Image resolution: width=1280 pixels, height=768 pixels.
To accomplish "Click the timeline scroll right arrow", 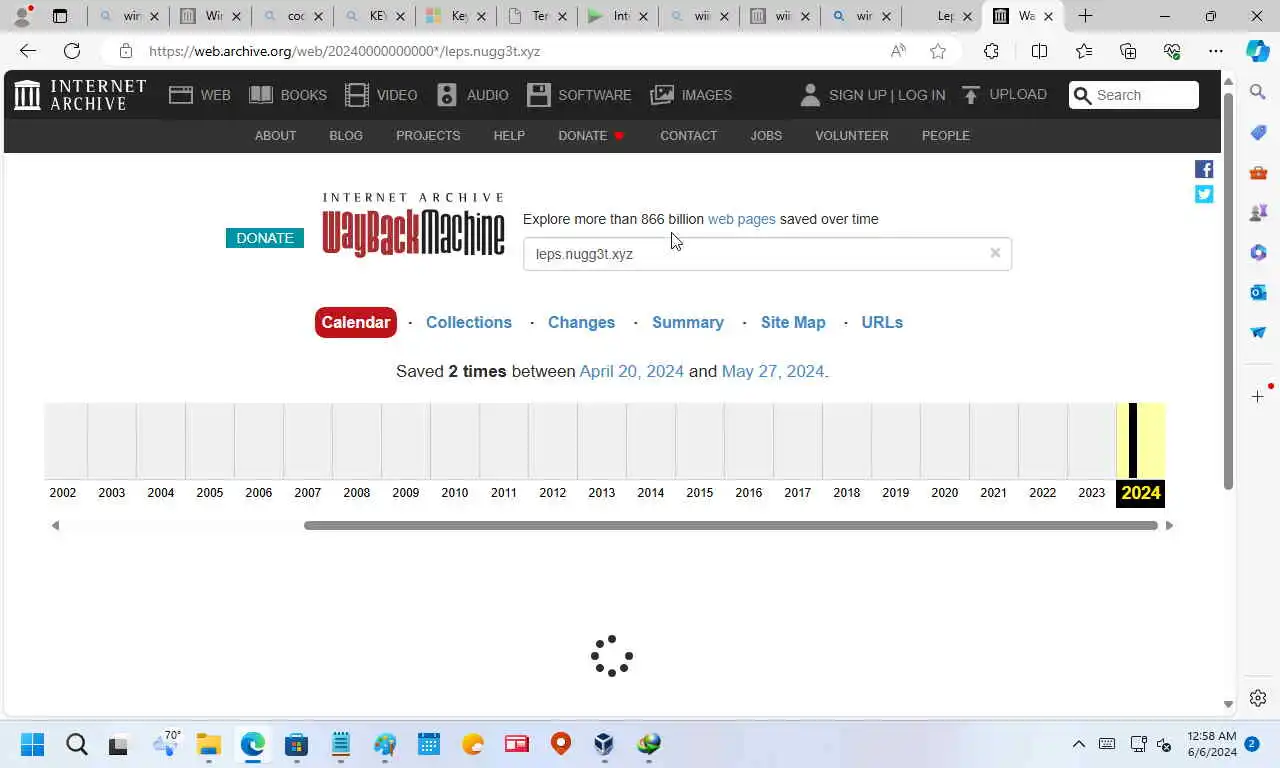I will point(1169,525).
